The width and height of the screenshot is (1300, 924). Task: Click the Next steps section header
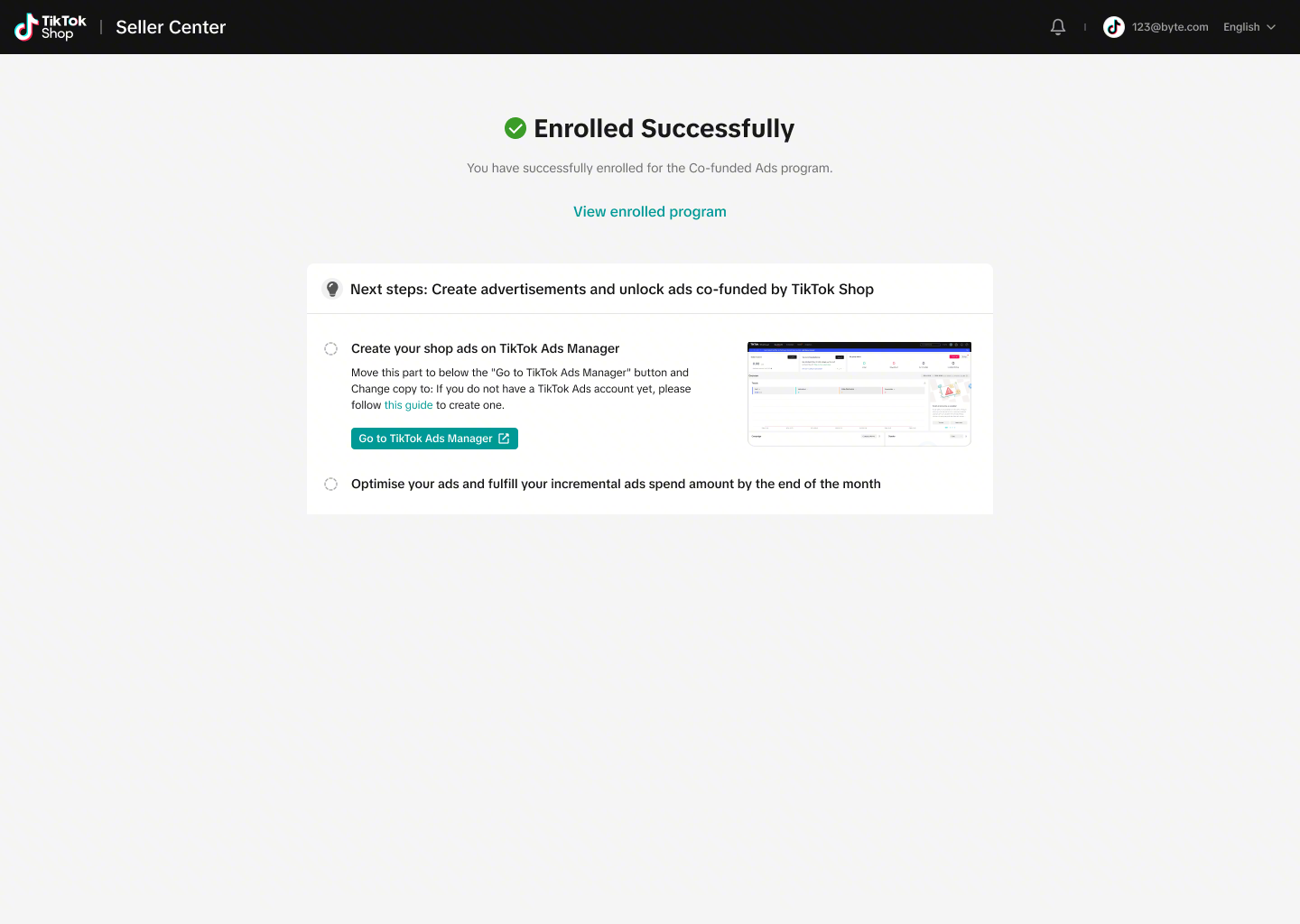click(612, 289)
